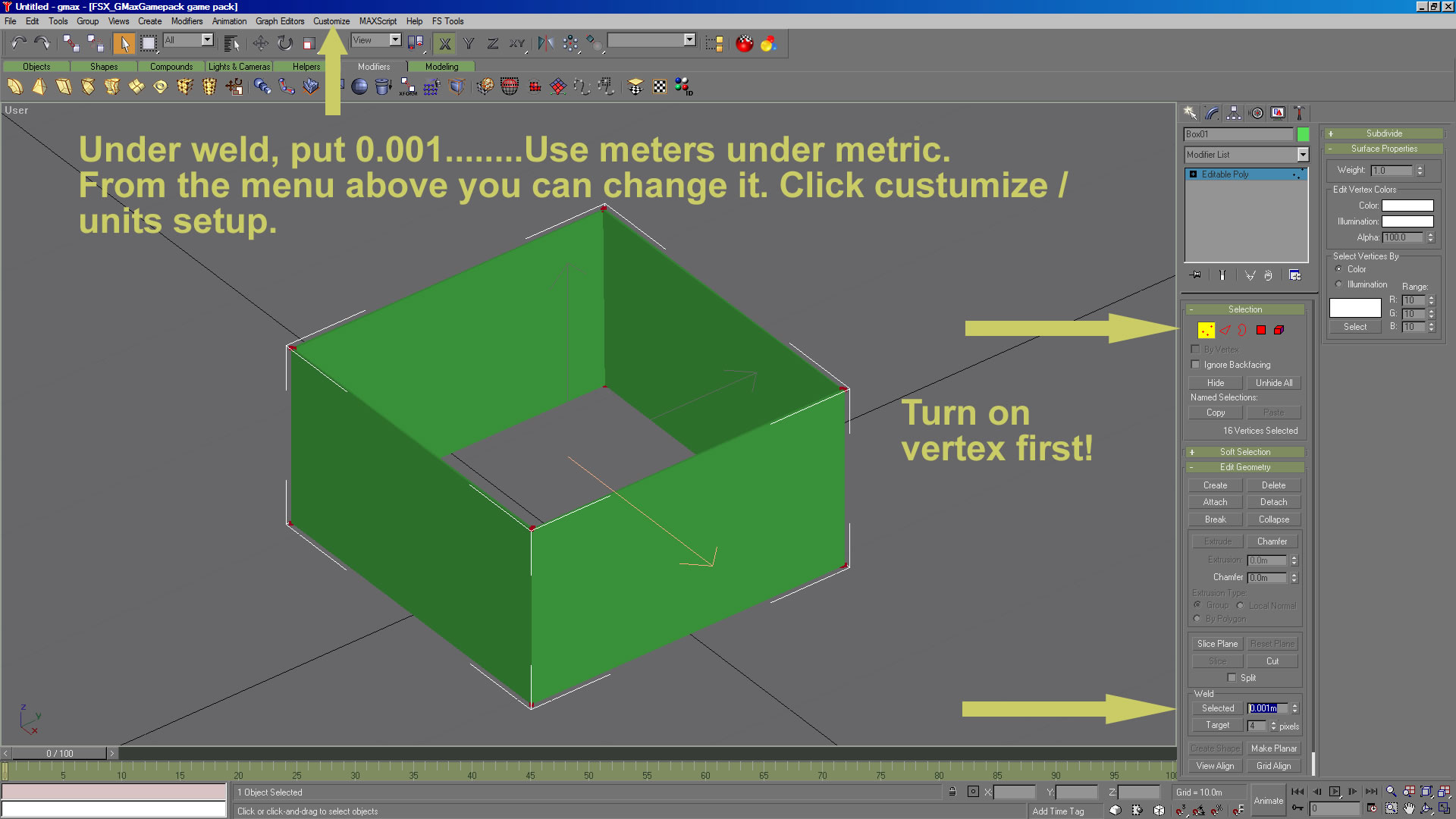The height and width of the screenshot is (819, 1456).
Task: Restrict transform to the Z axis
Action: (x=492, y=43)
